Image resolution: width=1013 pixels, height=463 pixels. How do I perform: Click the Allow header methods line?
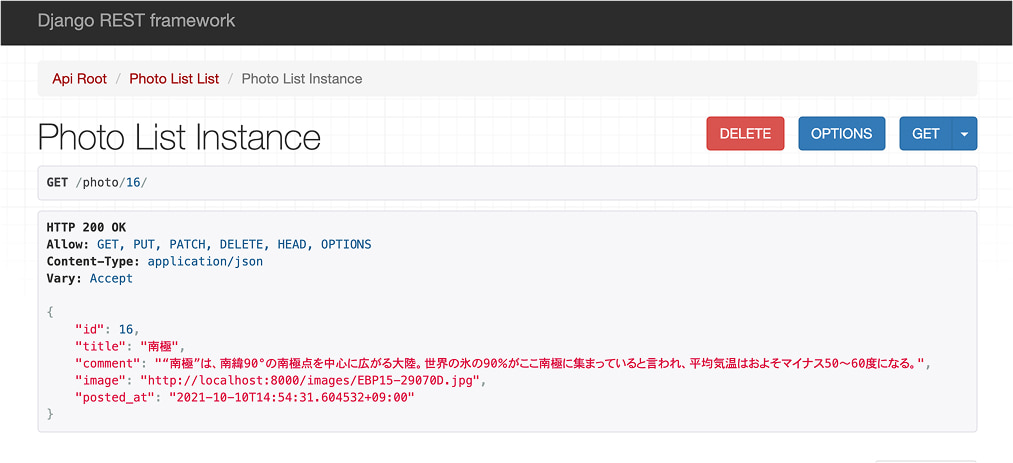(208, 244)
